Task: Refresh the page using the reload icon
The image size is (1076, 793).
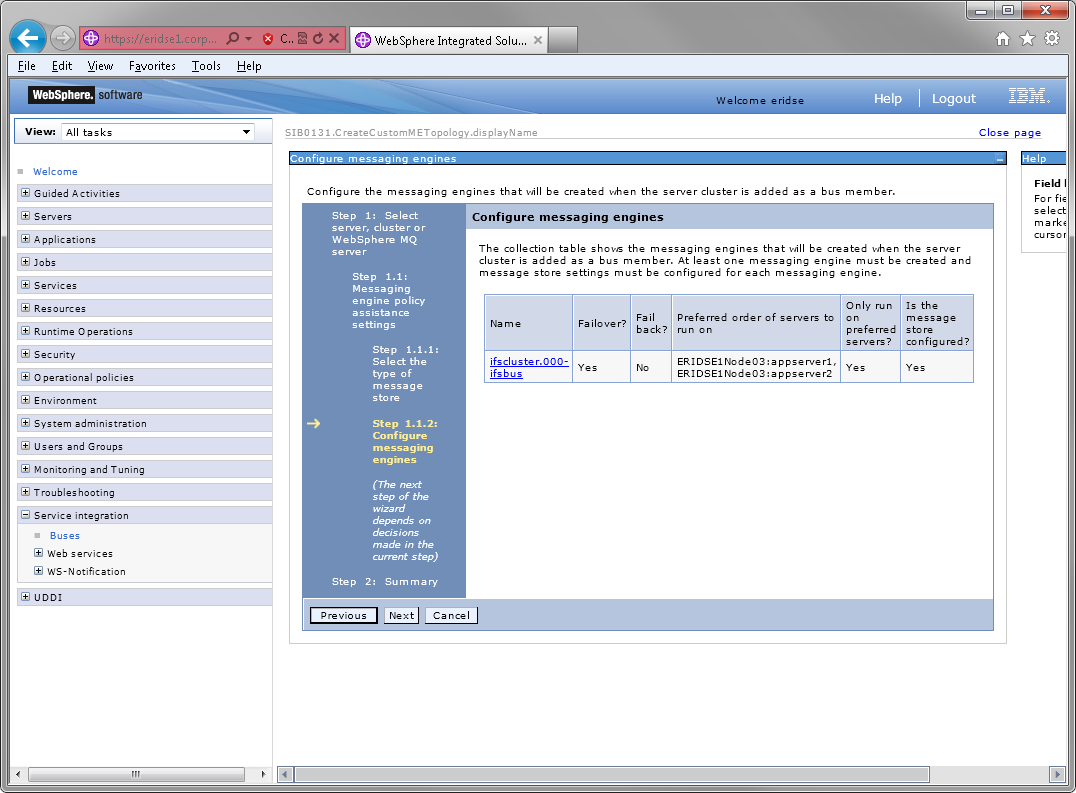Action: pos(318,38)
